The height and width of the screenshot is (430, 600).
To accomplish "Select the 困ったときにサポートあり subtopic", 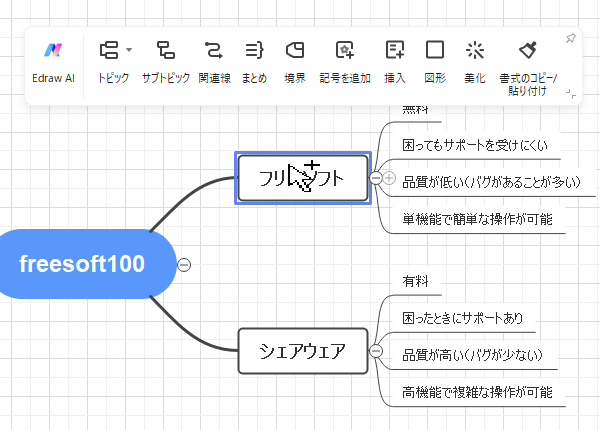I will click(463, 318).
